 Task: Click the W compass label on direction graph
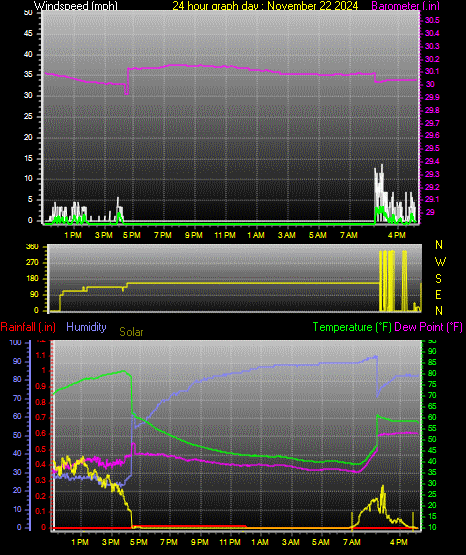(440, 262)
